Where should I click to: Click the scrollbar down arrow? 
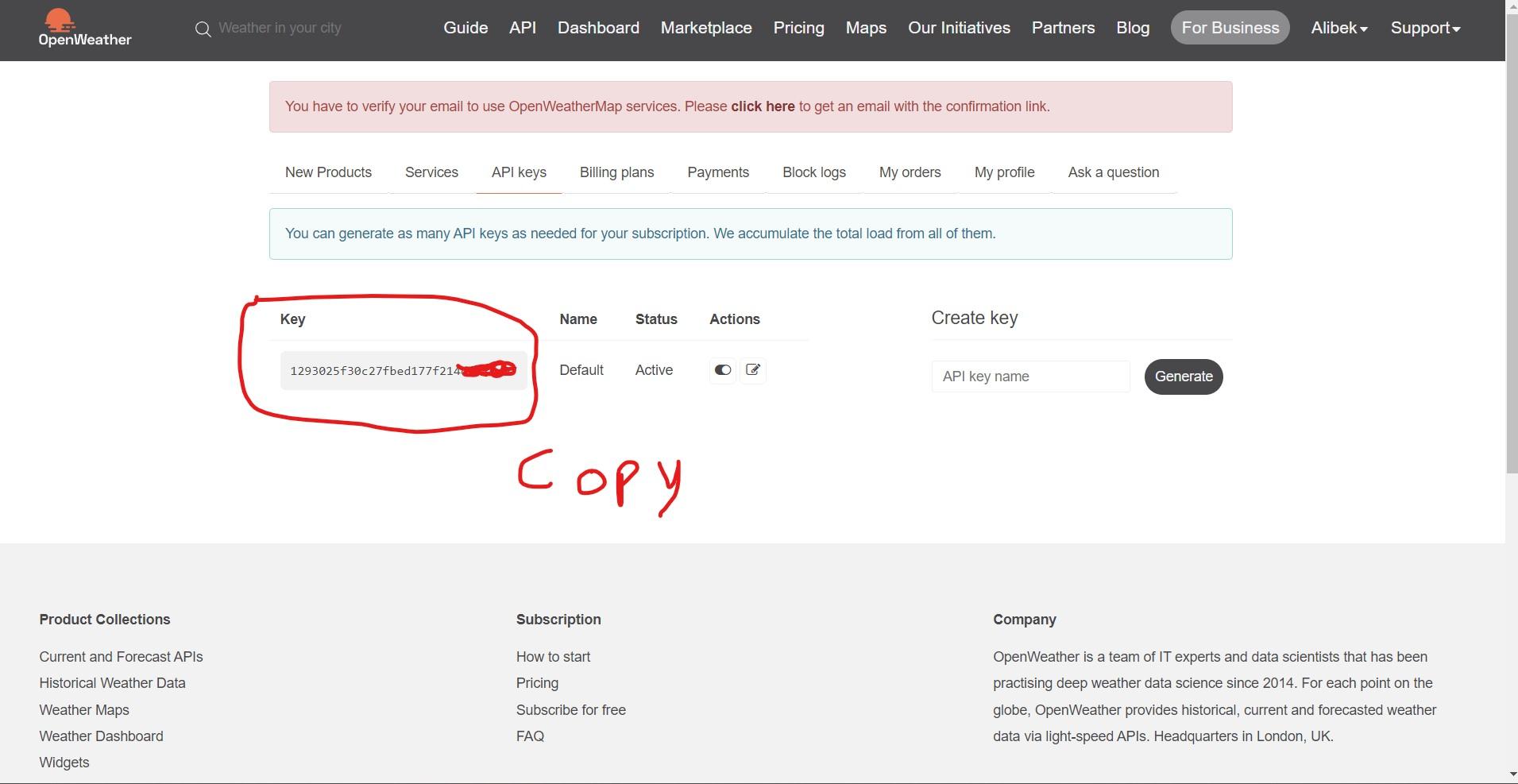(1512, 774)
